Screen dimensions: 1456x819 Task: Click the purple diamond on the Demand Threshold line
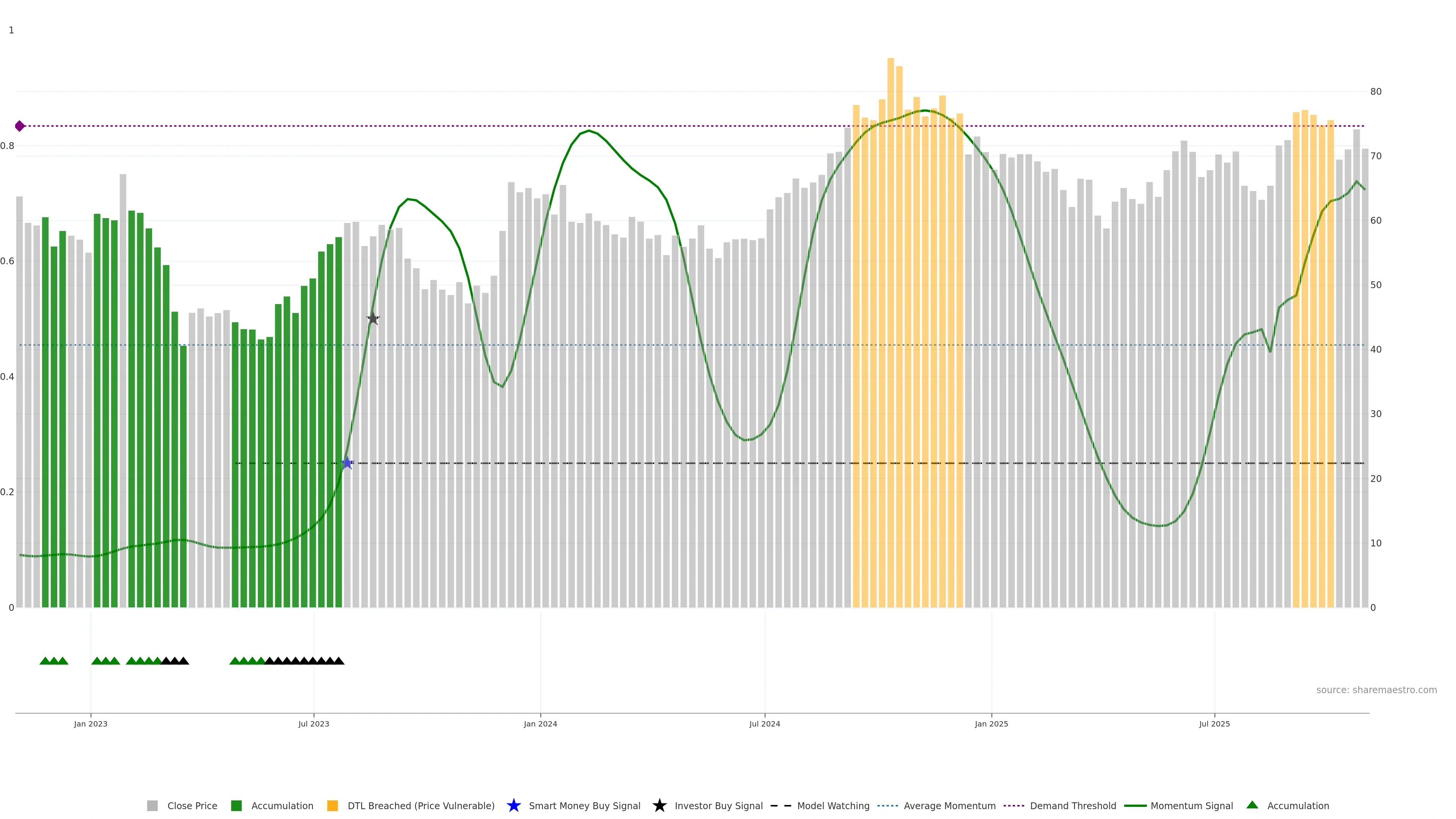20,126
